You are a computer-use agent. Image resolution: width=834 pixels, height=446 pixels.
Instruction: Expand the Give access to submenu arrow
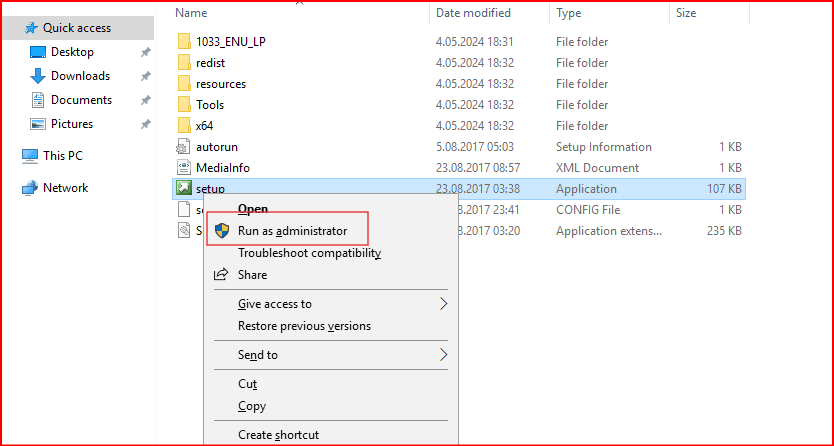[443, 304]
